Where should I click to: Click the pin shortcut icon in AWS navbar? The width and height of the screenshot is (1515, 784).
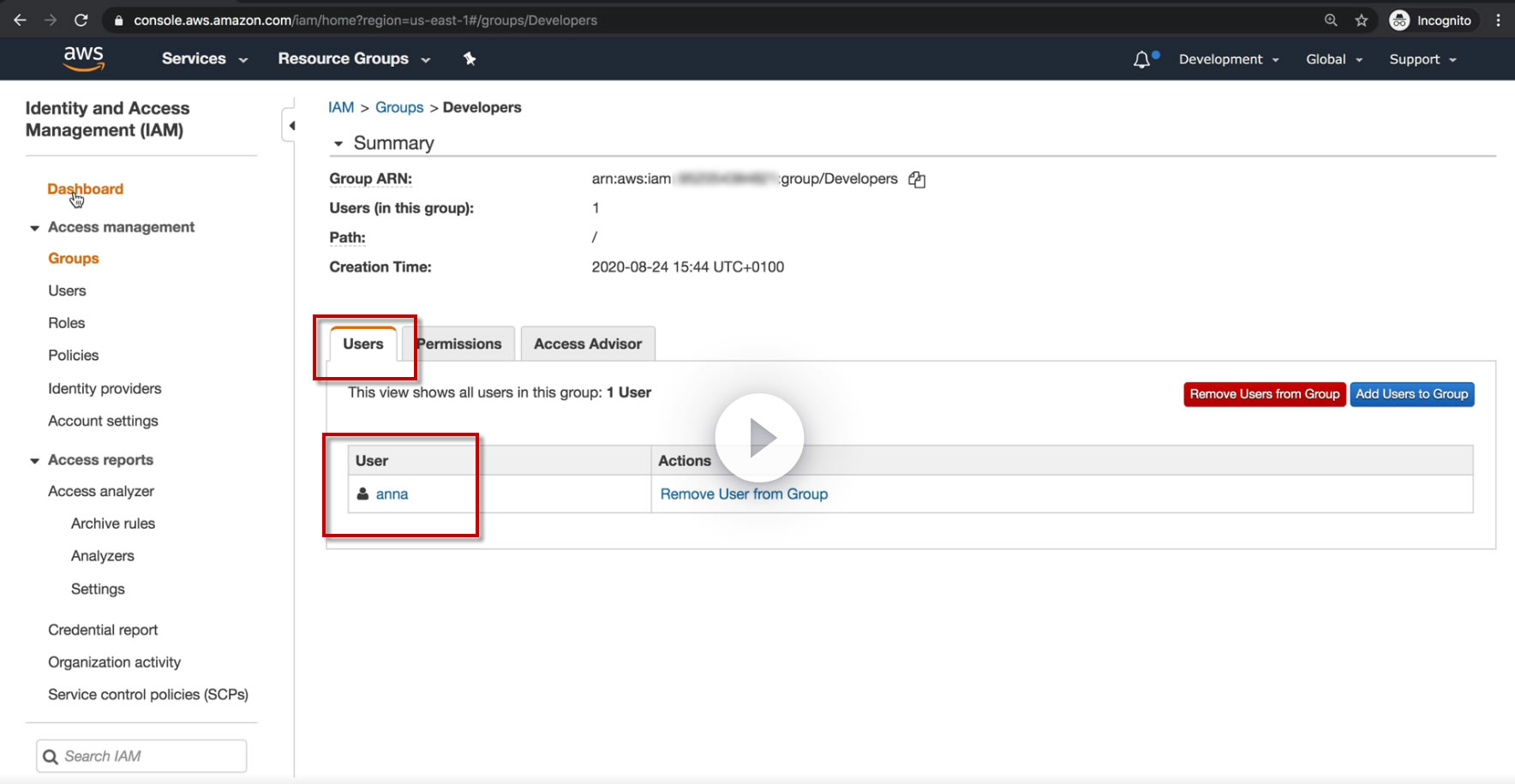pos(470,58)
